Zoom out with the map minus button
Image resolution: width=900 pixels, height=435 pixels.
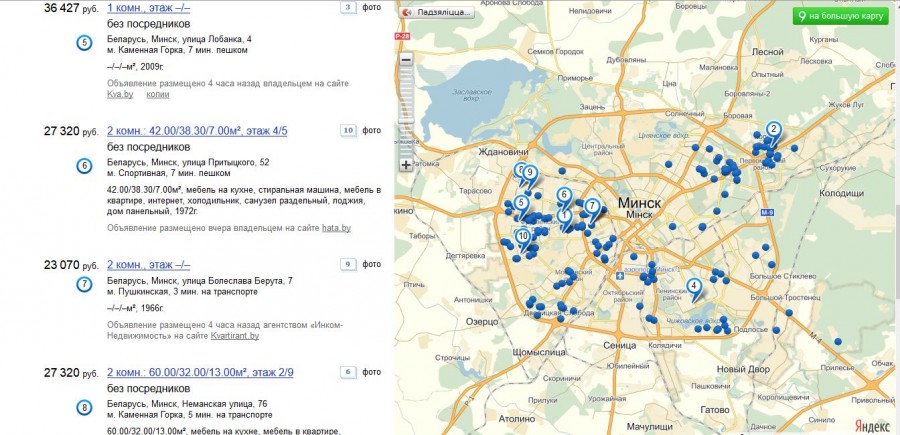(406, 60)
